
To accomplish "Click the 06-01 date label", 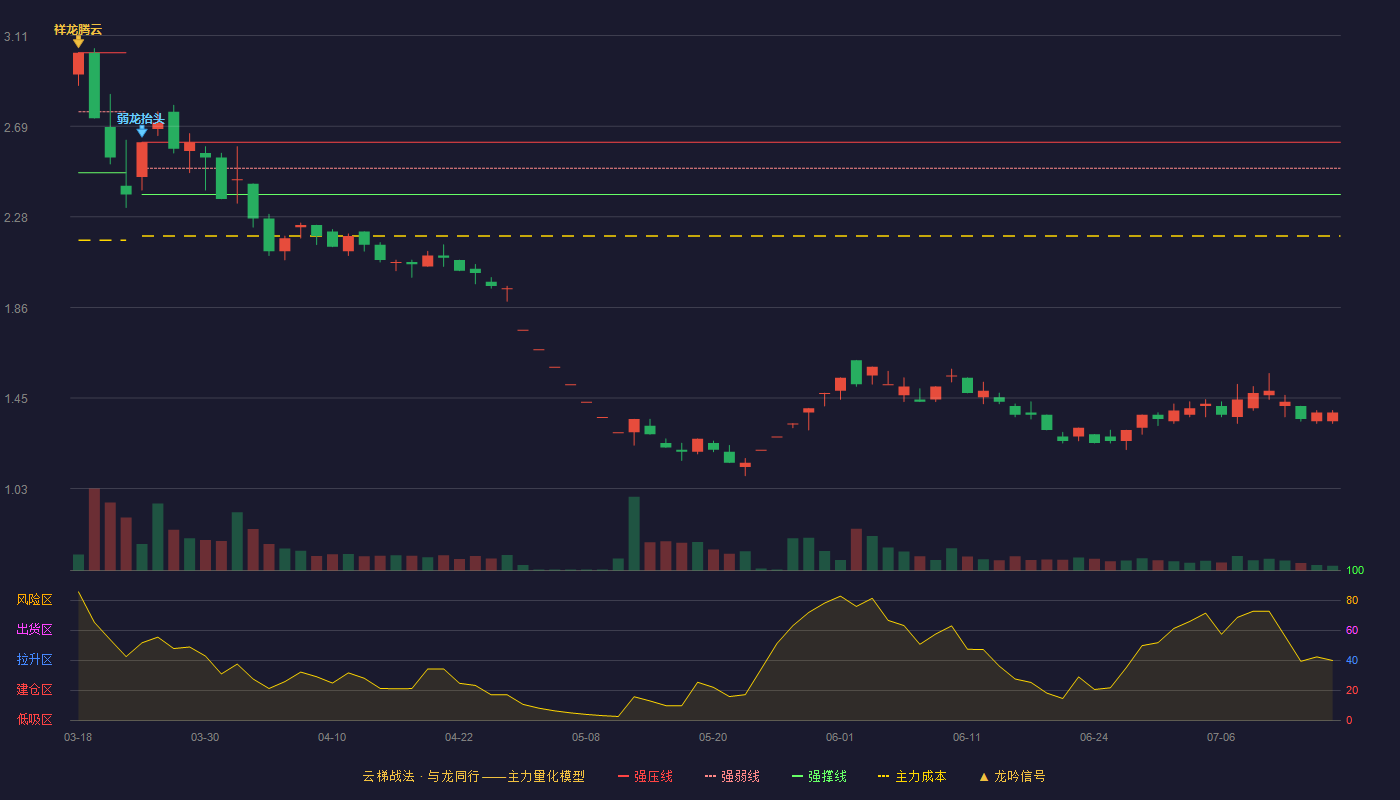I will point(840,737).
